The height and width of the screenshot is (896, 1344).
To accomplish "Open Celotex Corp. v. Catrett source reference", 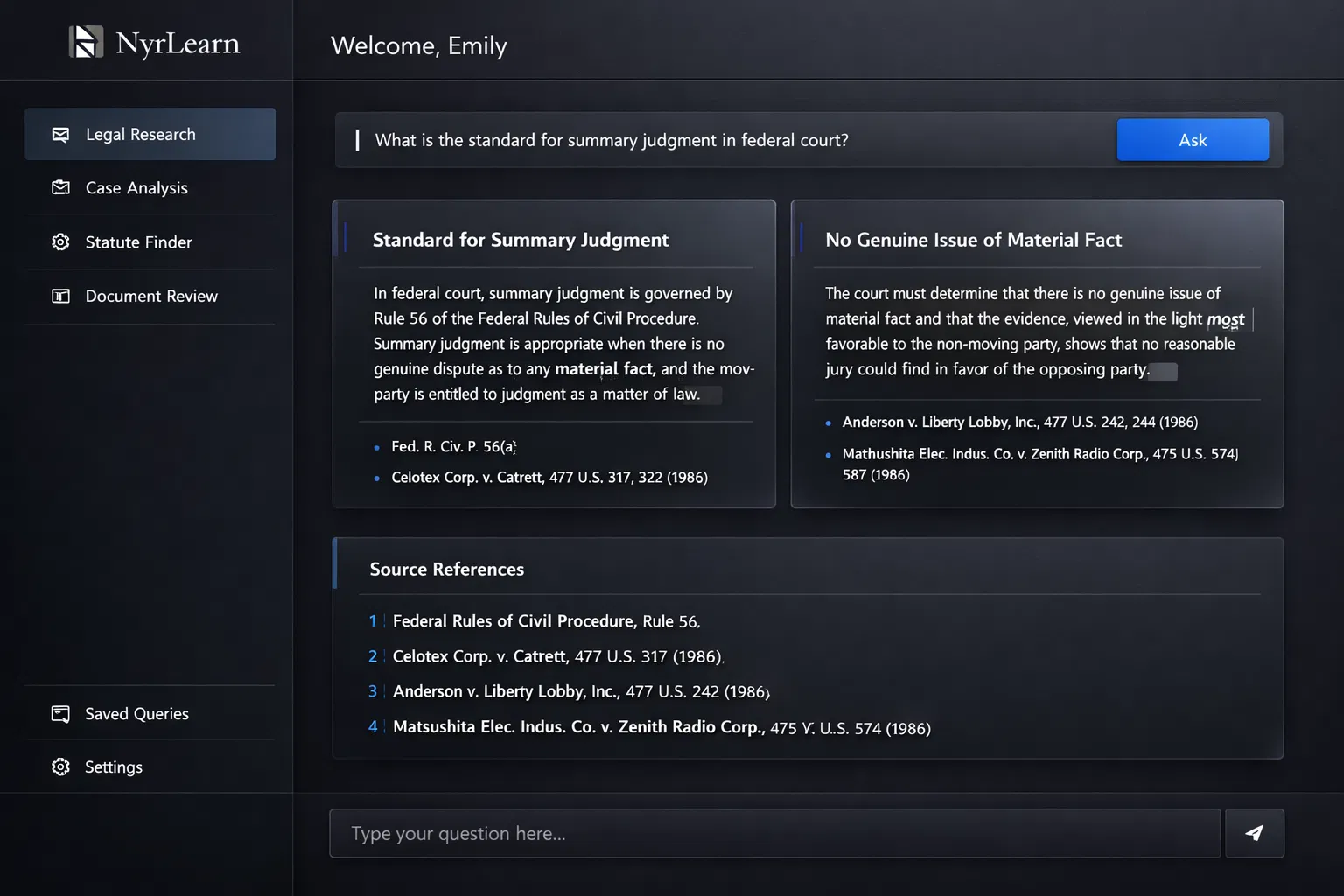I will click(x=556, y=656).
